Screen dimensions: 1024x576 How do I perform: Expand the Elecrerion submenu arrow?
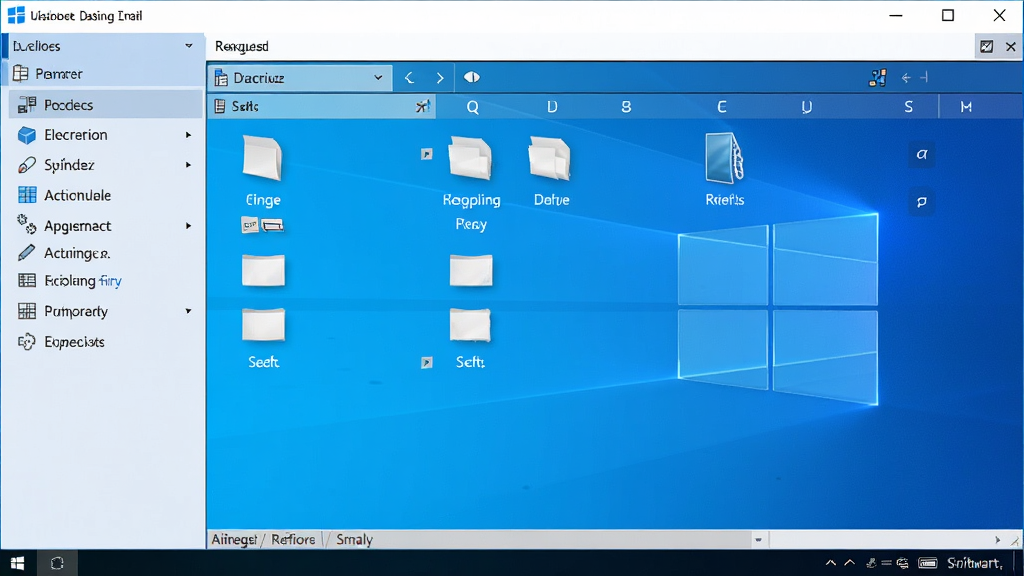[x=188, y=135]
